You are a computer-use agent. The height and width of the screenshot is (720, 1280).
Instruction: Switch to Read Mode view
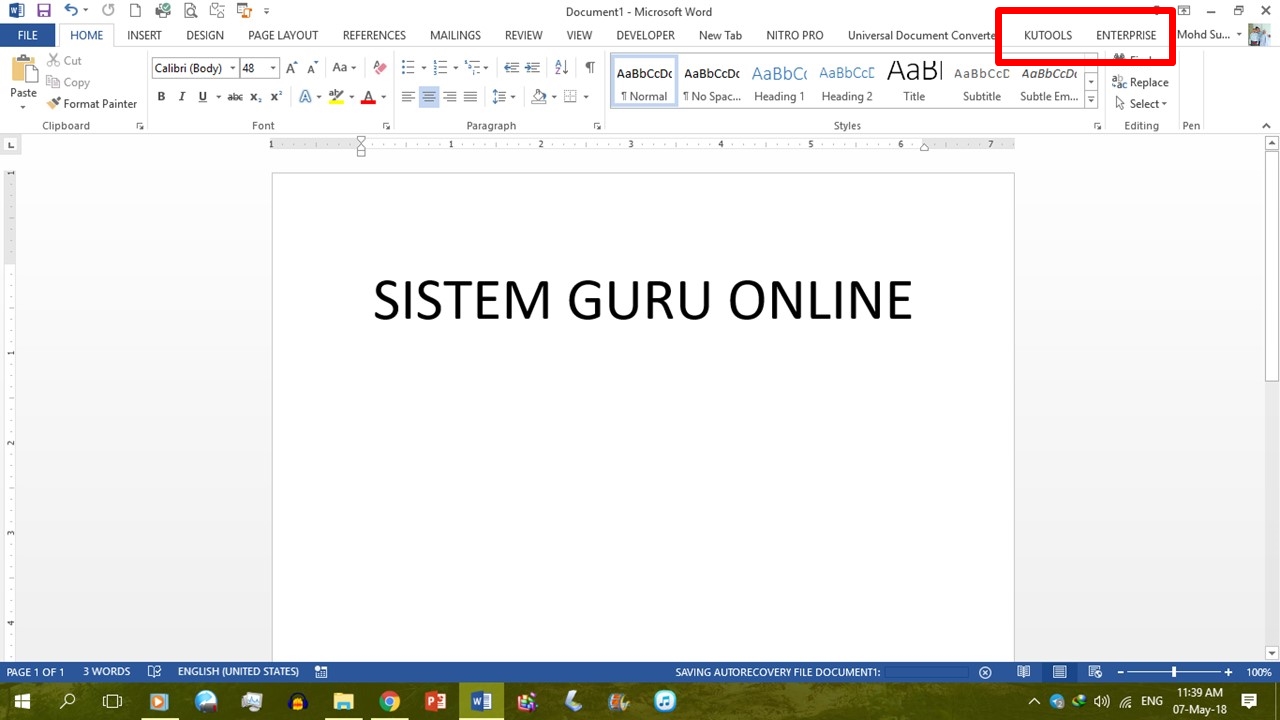[x=1024, y=672]
